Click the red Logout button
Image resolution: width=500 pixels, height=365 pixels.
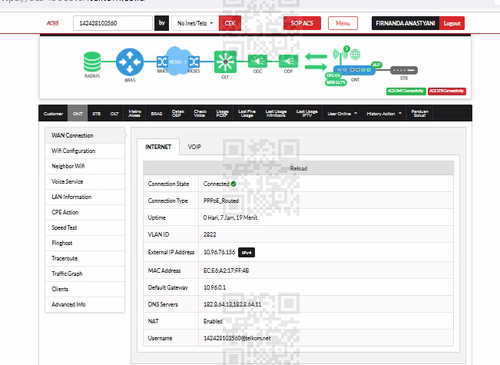point(452,23)
